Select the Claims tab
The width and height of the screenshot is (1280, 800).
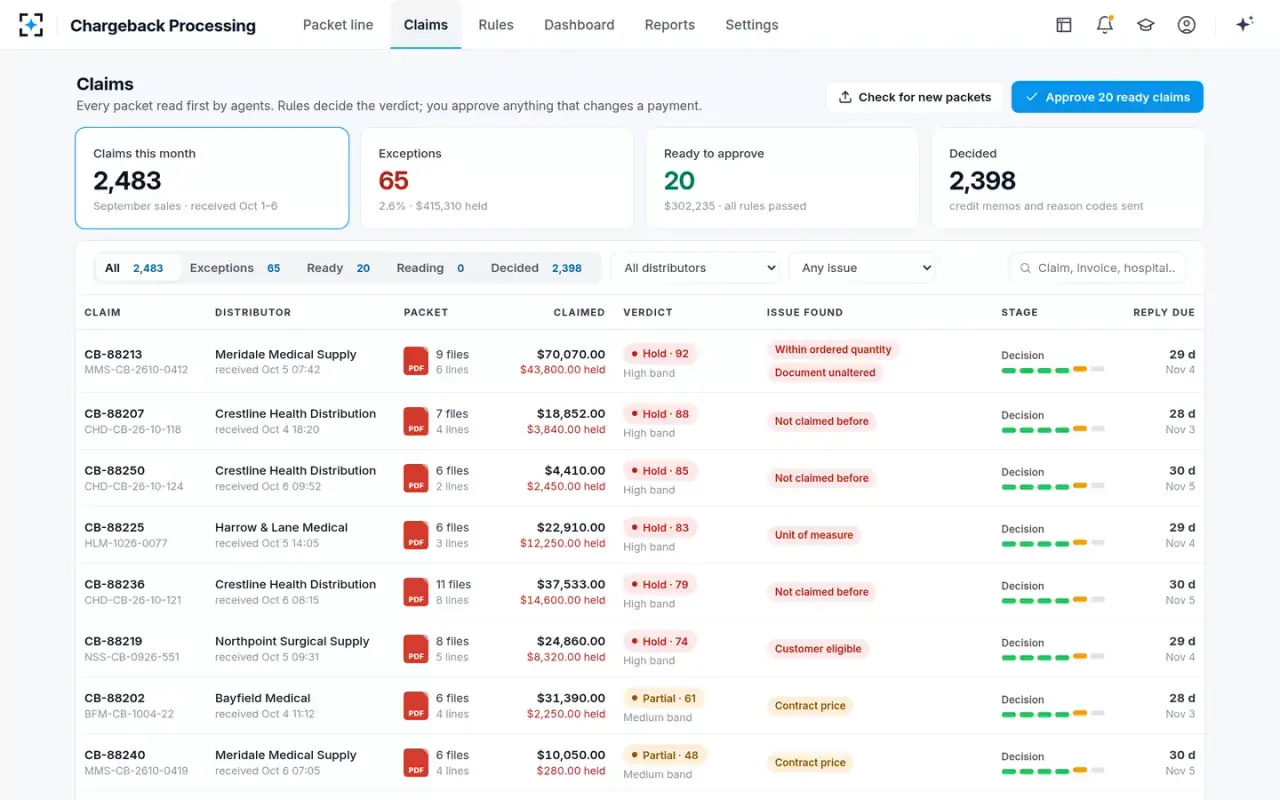pos(426,25)
